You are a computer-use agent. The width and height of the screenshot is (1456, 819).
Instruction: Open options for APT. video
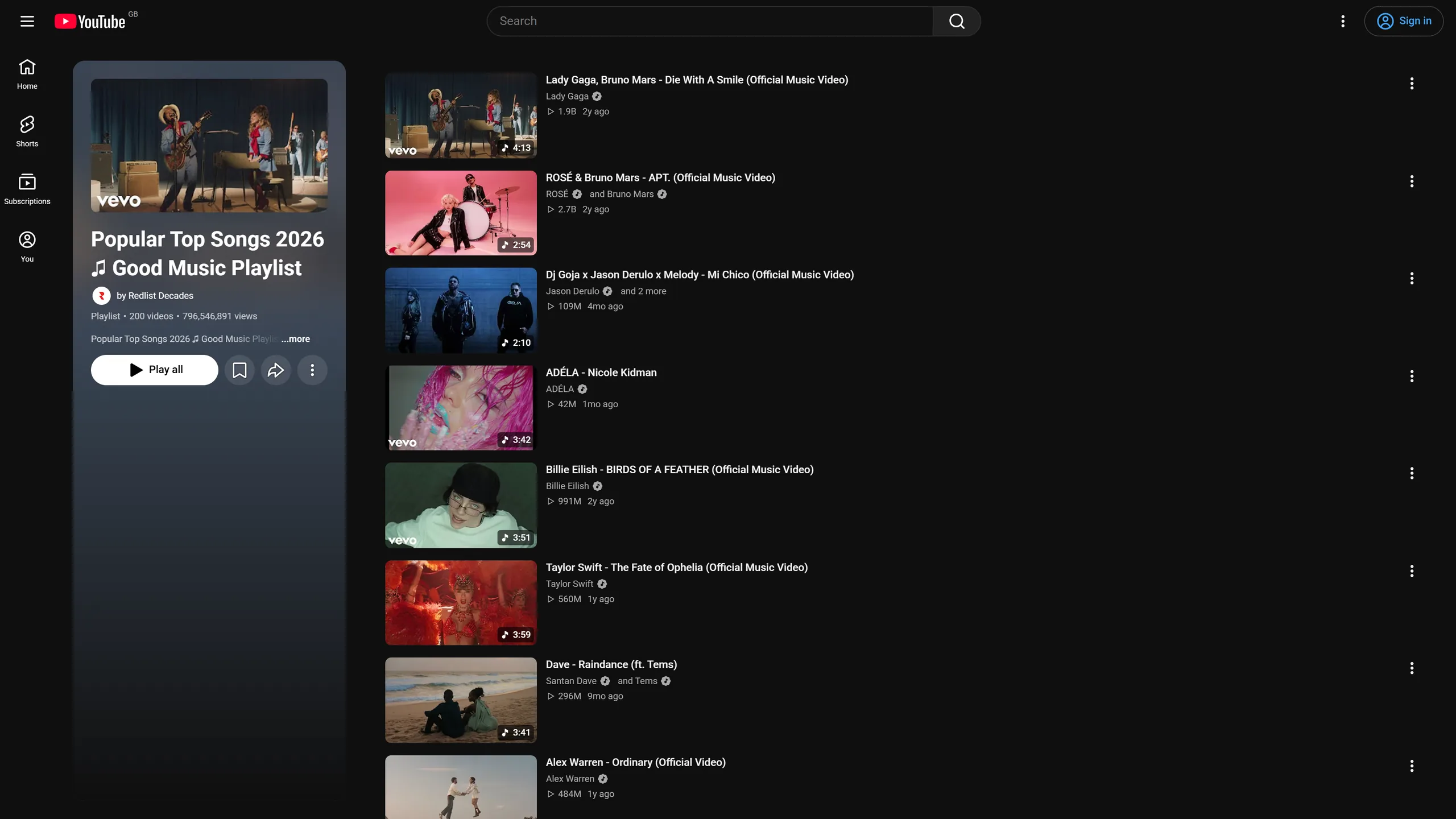click(1412, 181)
